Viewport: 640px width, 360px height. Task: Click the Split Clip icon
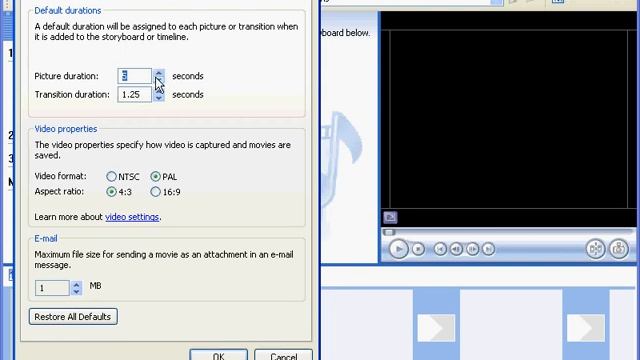(596, 249)
